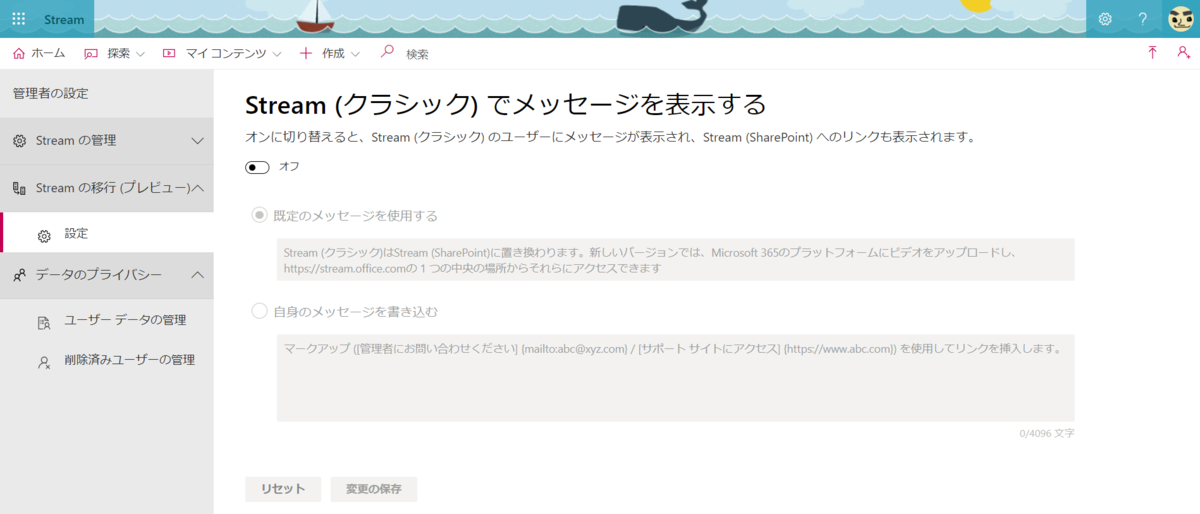The image size is (1200, 514).
Task: Click the default message text box
Action: pyautogui.click(x=675, y=260)
